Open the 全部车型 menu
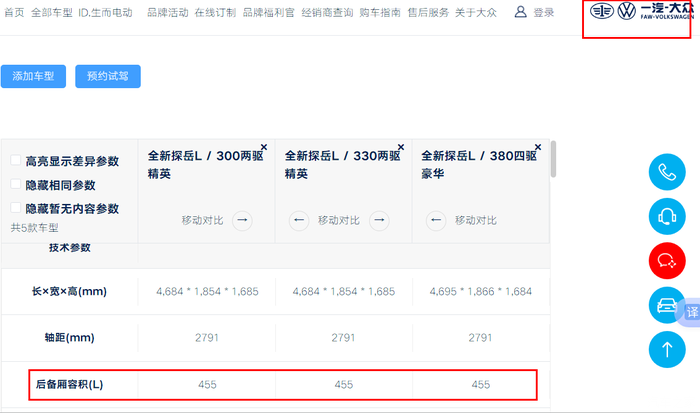The image size is (700, 413). [x=51, y=13]
